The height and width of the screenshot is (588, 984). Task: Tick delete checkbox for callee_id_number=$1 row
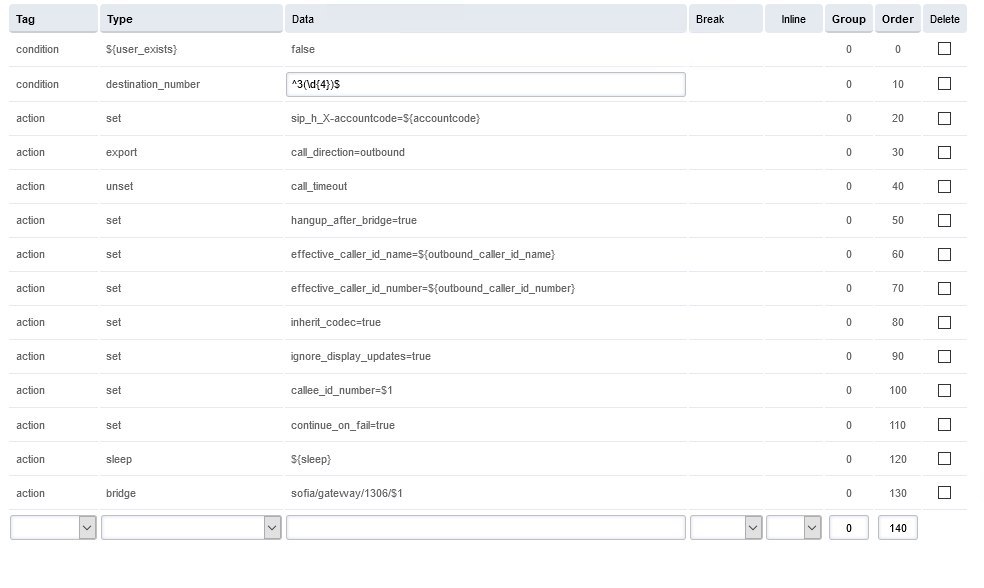[944, 390]
